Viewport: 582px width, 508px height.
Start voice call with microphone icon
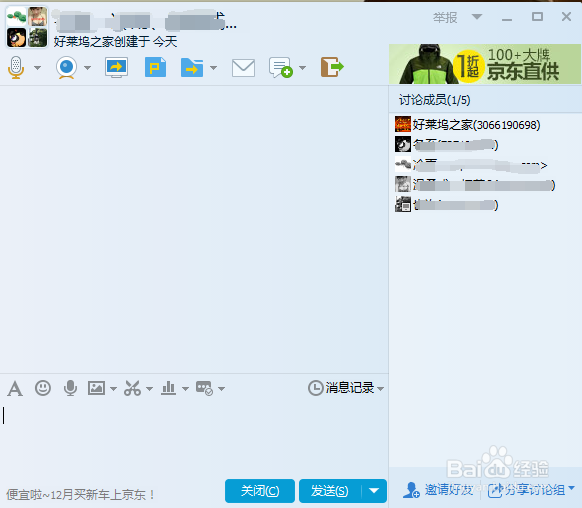[x=16, y=67]
